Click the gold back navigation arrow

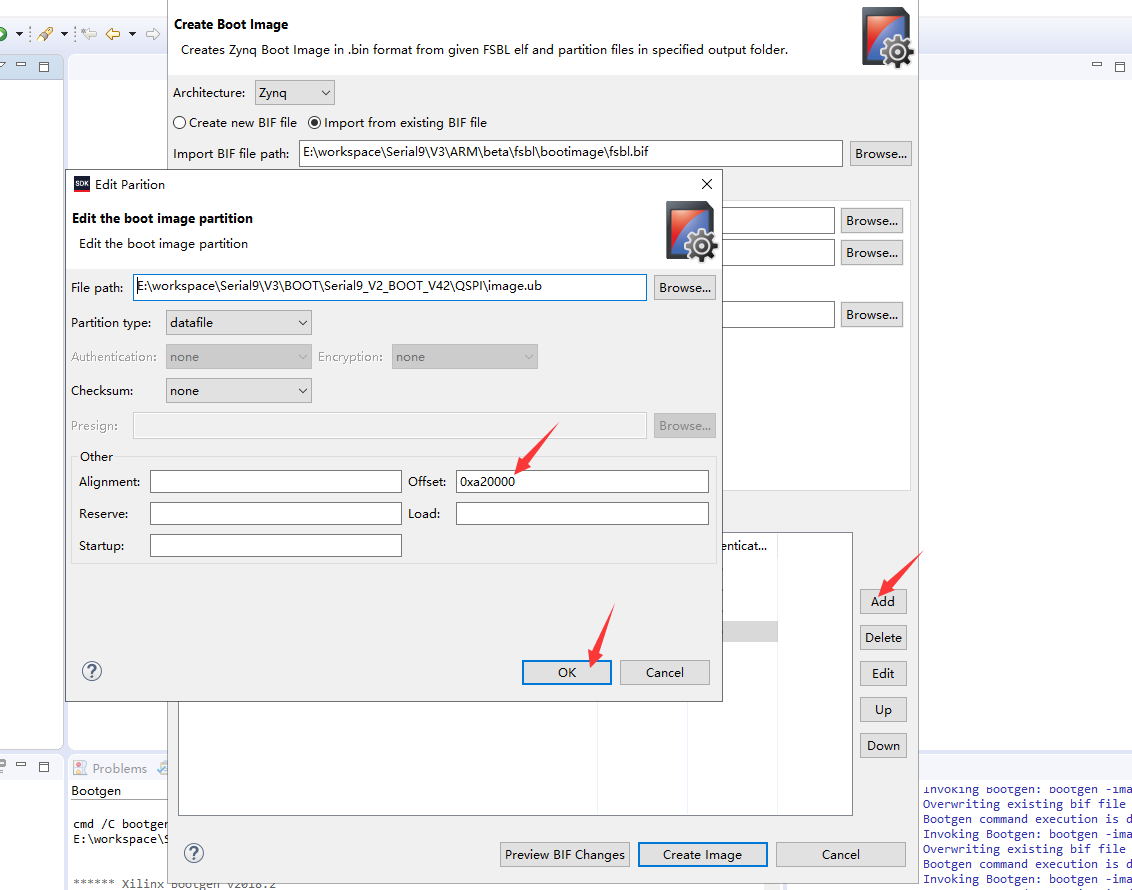[x=112, y=34]
